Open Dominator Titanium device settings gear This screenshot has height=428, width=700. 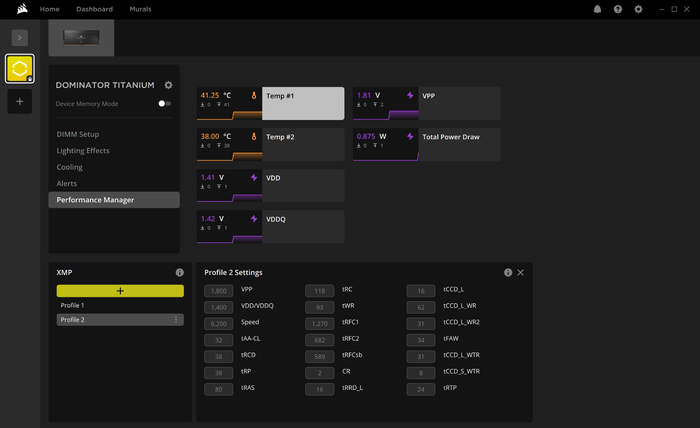tap(168, 85)
